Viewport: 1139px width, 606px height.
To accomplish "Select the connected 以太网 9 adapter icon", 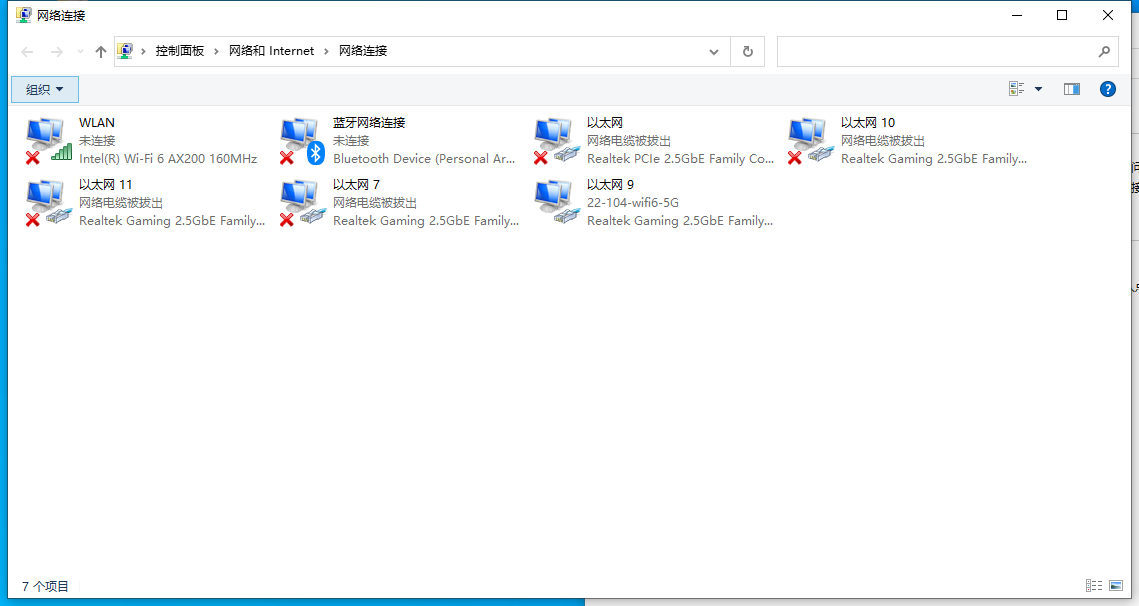I will point(556,202).
